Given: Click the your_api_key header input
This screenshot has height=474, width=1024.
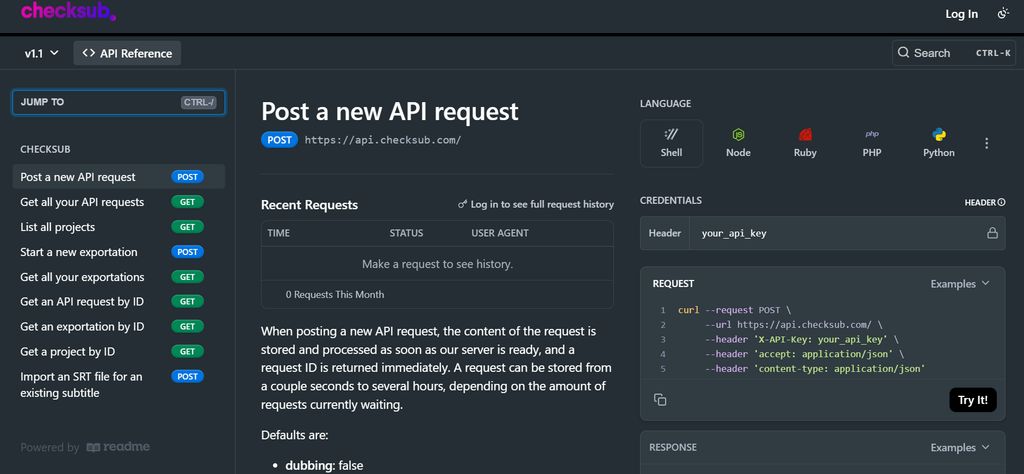Looking at the screenshot, I should click(x=839, y=233).
